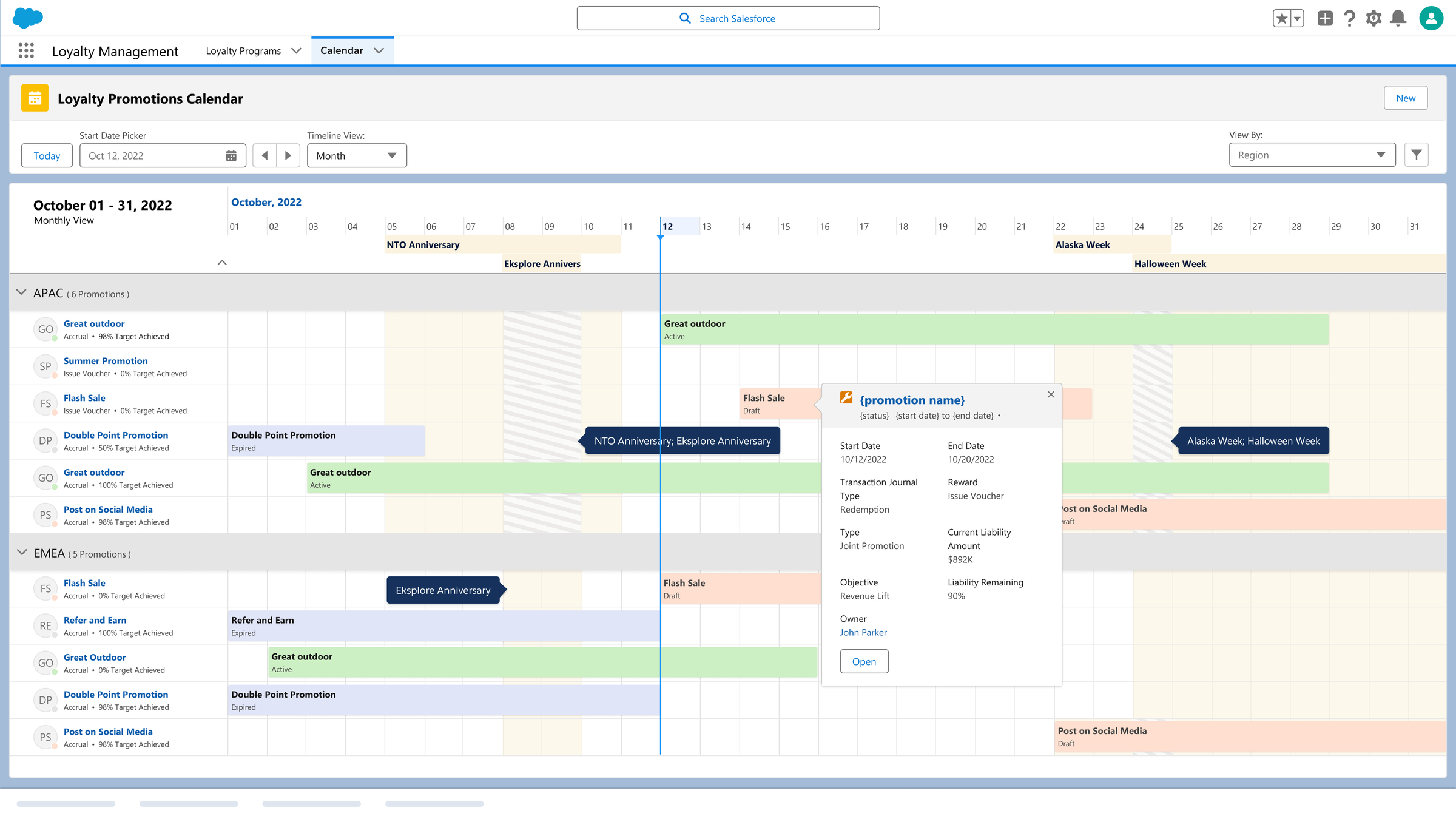
Task: Click the Search Salesforce field
Action: (728, 18)
